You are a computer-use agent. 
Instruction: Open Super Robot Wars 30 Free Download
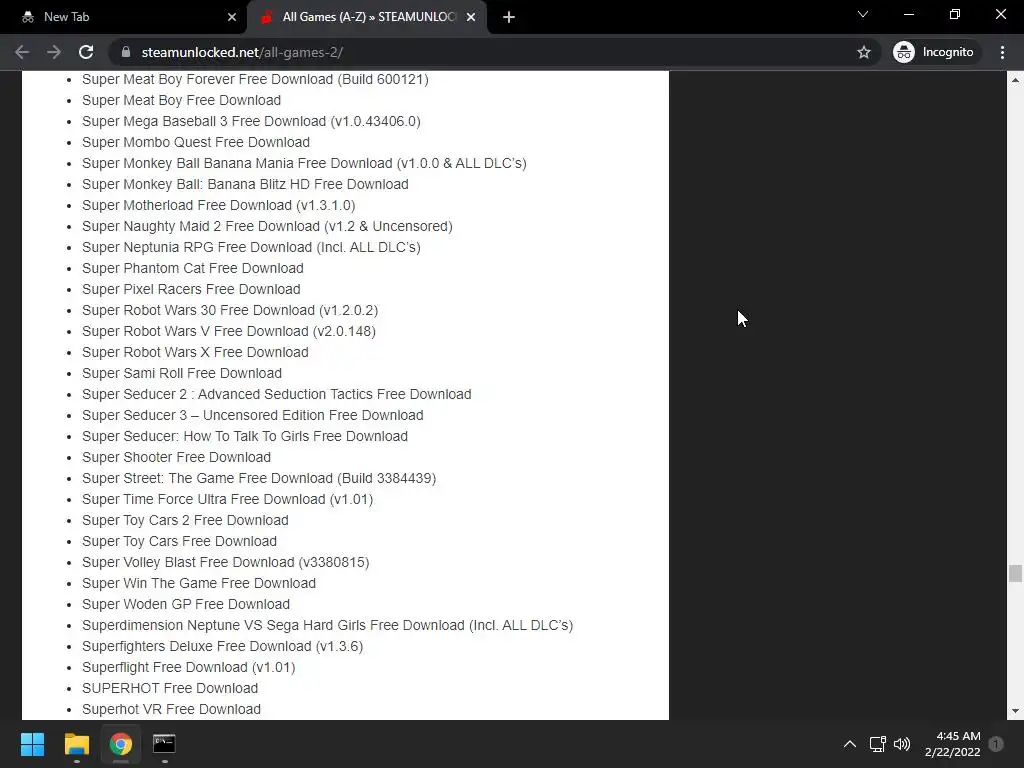[230, 310]
